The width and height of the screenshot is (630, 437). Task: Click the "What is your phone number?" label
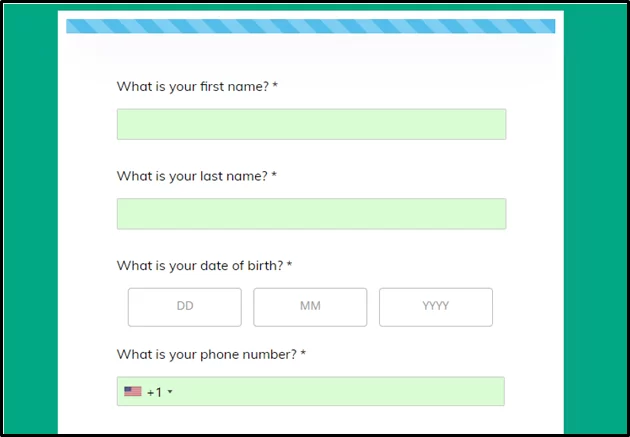tap(206, 354)
